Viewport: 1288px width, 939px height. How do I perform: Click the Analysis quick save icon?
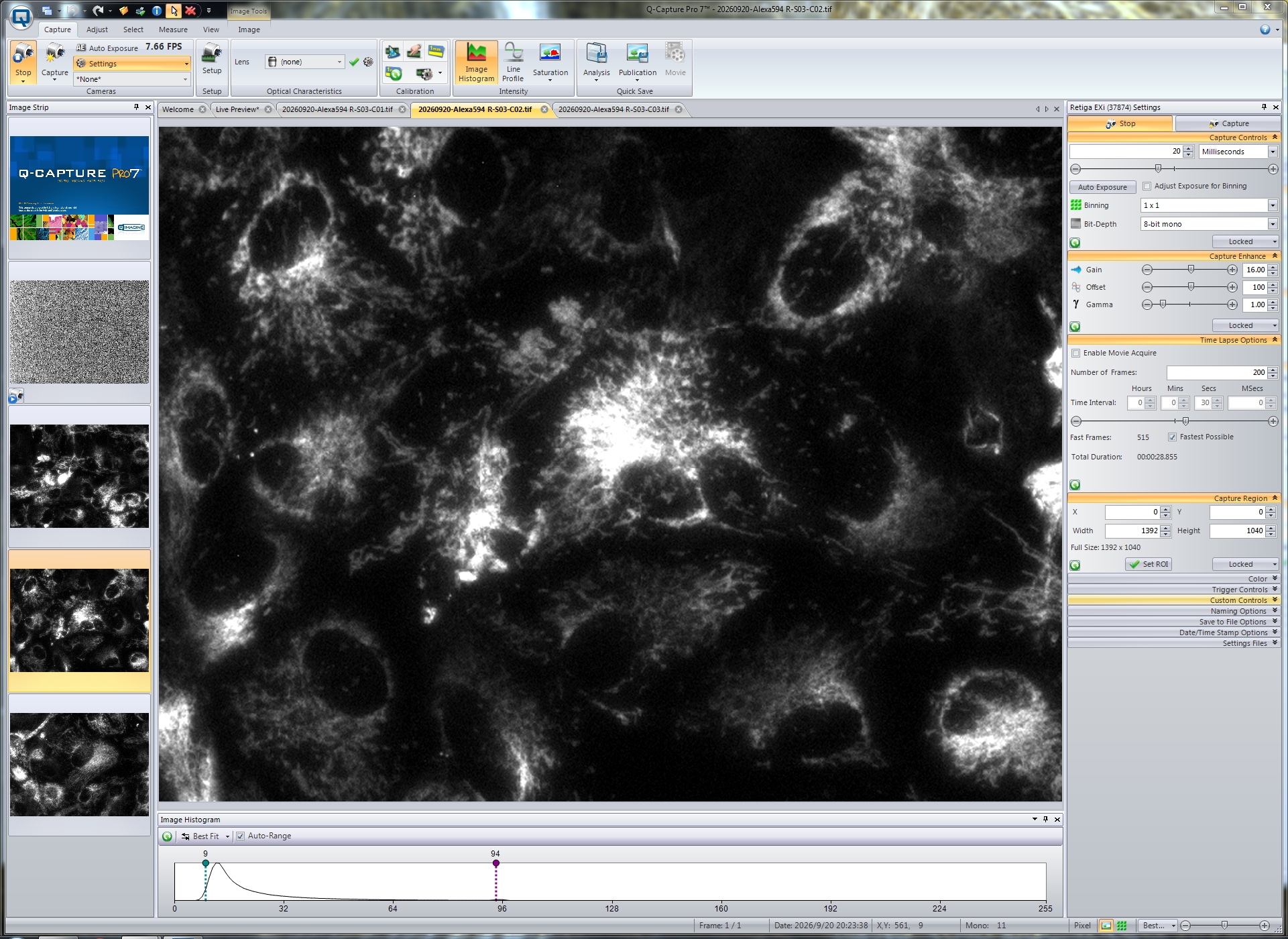(596, 62)
